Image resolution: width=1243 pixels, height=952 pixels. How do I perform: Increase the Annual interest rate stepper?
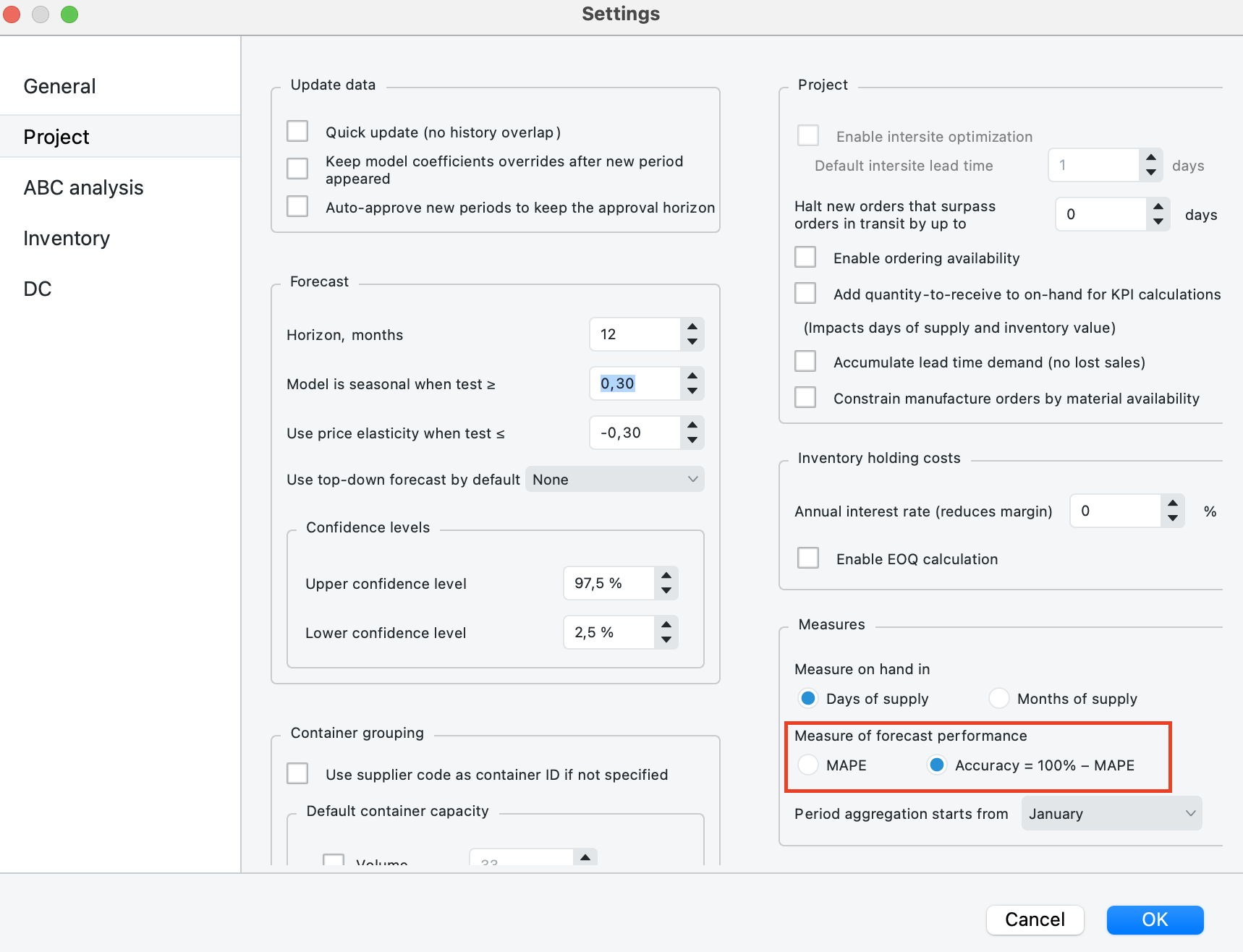click(x=1173, y=503)
